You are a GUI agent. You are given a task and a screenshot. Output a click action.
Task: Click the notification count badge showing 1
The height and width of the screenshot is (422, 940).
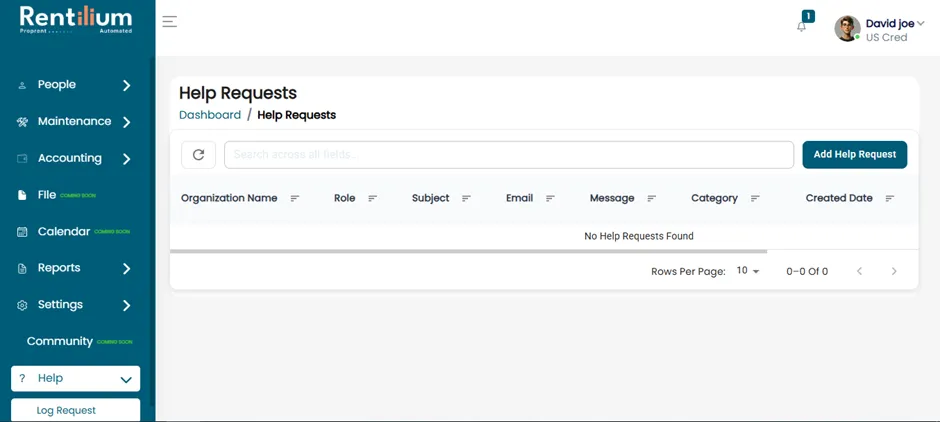click(x=808, y=16)
